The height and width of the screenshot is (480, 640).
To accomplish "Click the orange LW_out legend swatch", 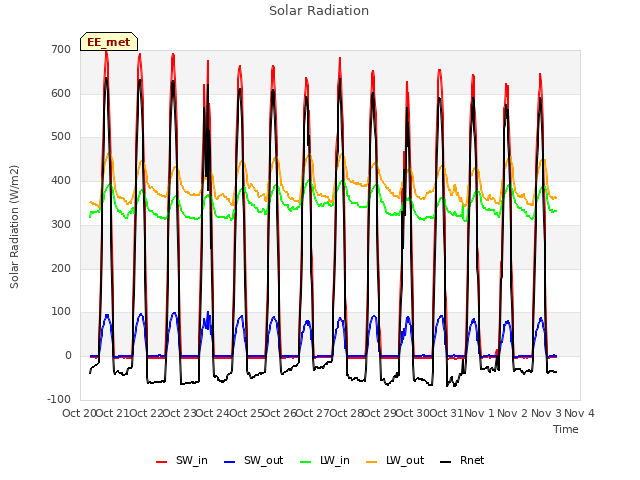I will coord(371,462).
